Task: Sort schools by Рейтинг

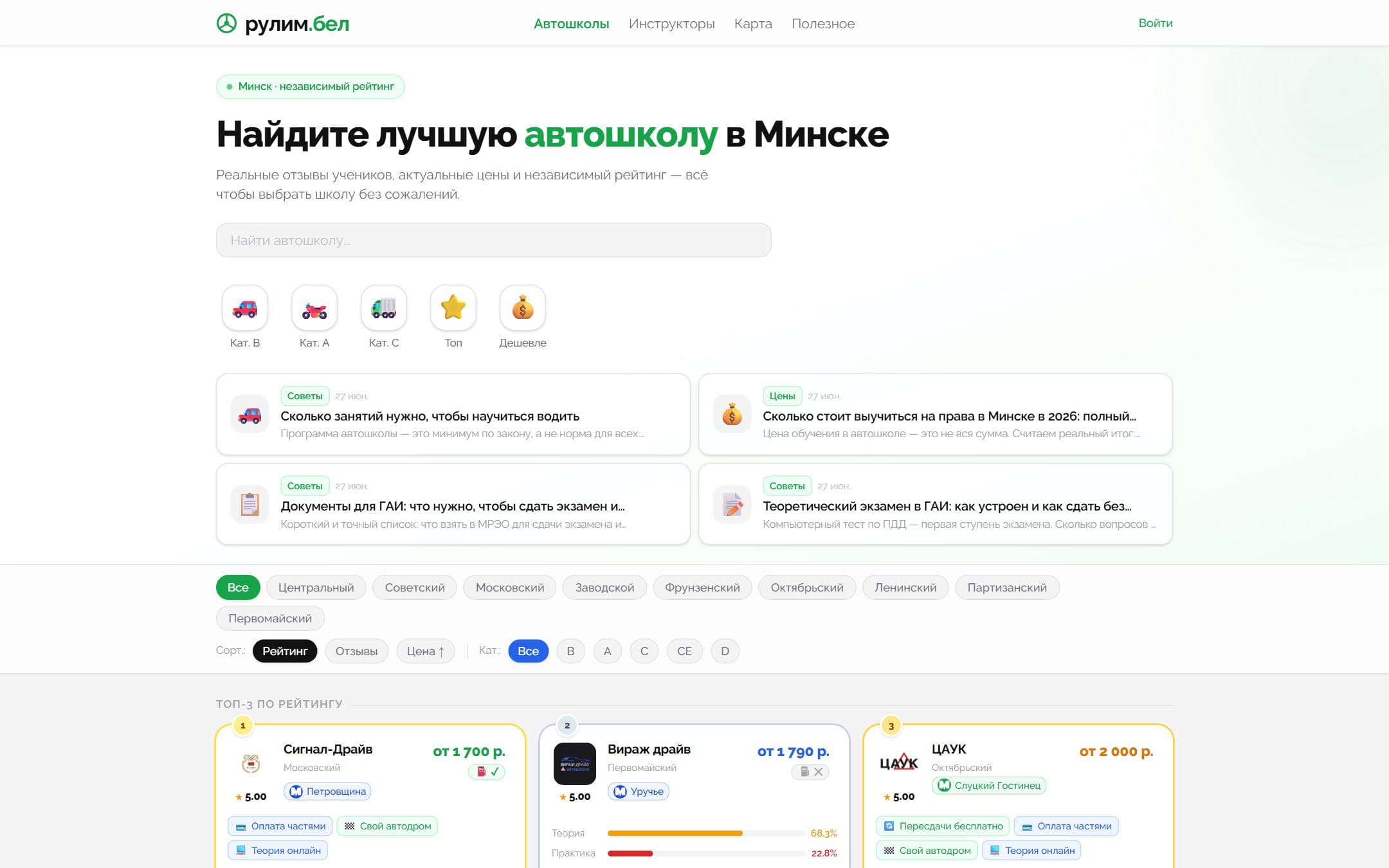Action: click(285, 651)
